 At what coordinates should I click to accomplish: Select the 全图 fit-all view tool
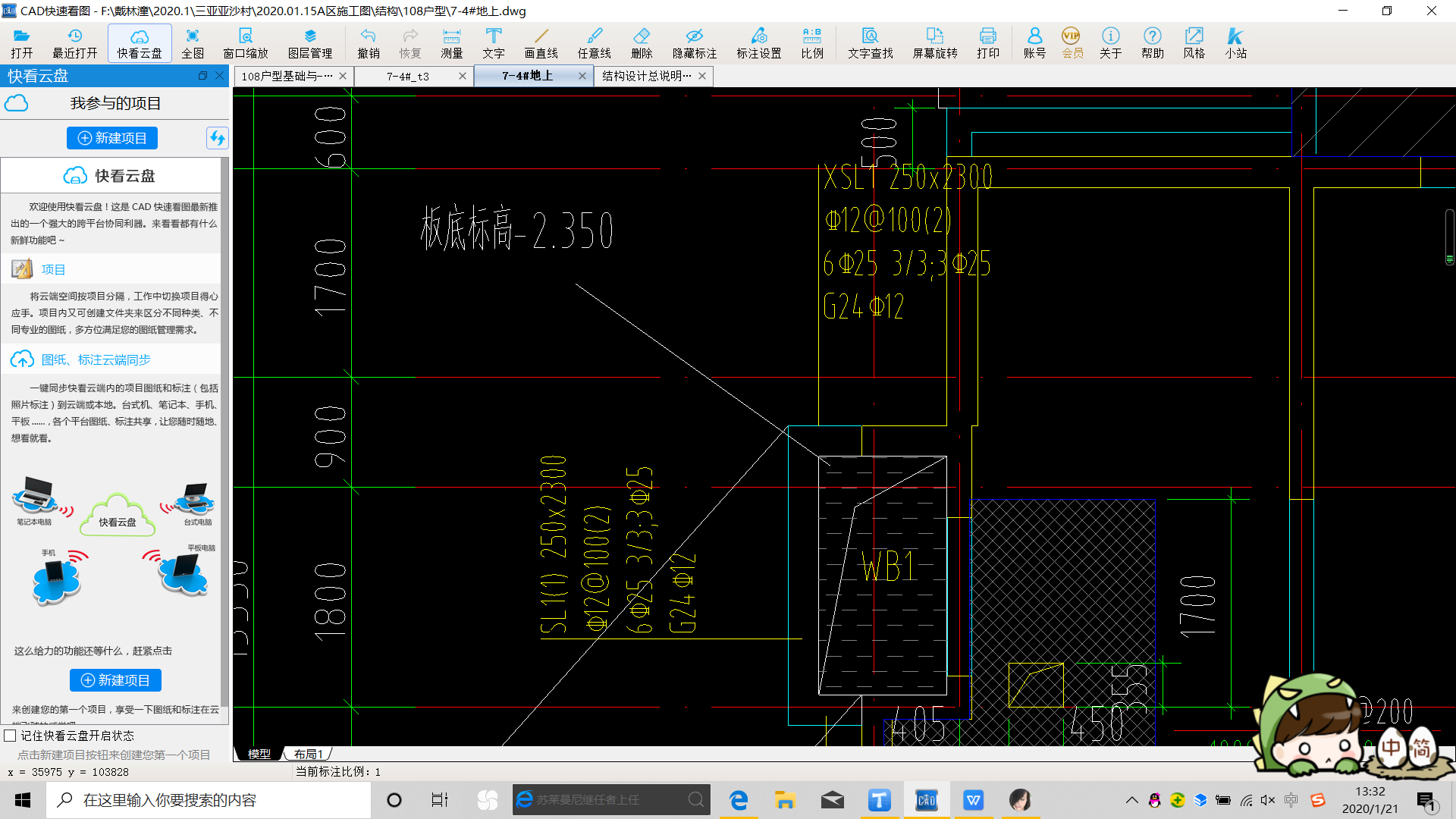click(193, 43)
